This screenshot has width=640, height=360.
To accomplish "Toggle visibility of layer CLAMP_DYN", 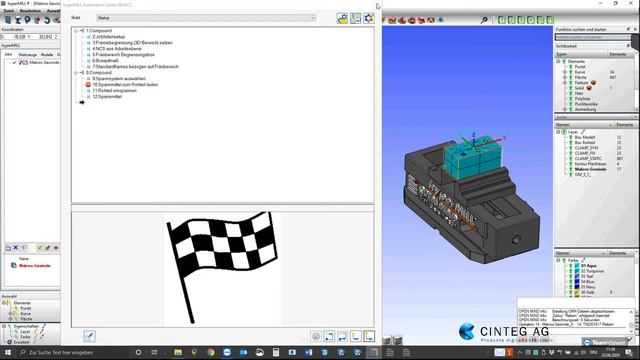I will 571,148.
